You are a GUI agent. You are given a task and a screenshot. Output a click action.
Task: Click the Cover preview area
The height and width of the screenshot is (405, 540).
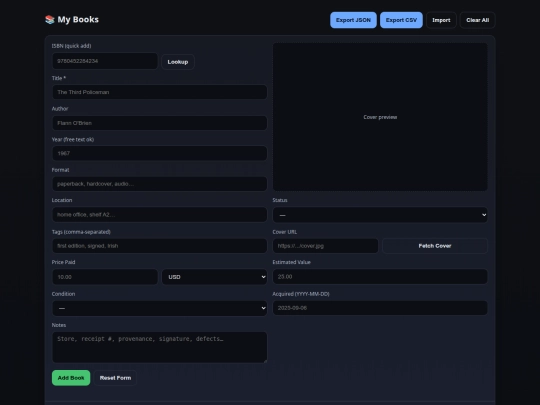(x=380, y=117)
